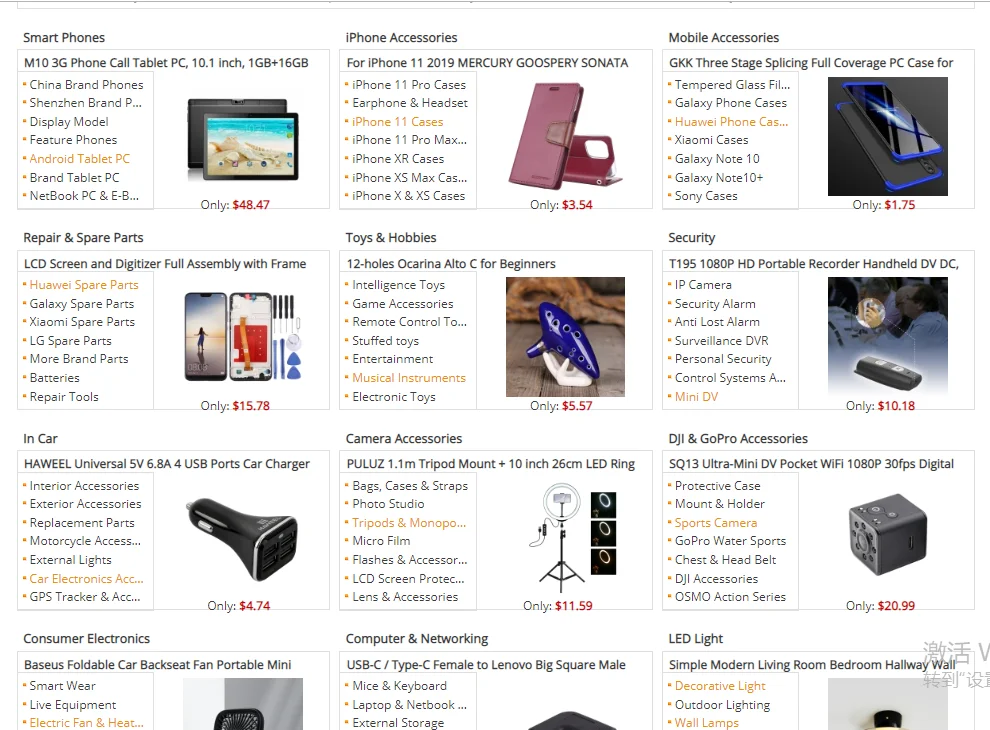Browse Car Electronics Accessories link
This screenshot has width=990, height=730.
[86, 578]
